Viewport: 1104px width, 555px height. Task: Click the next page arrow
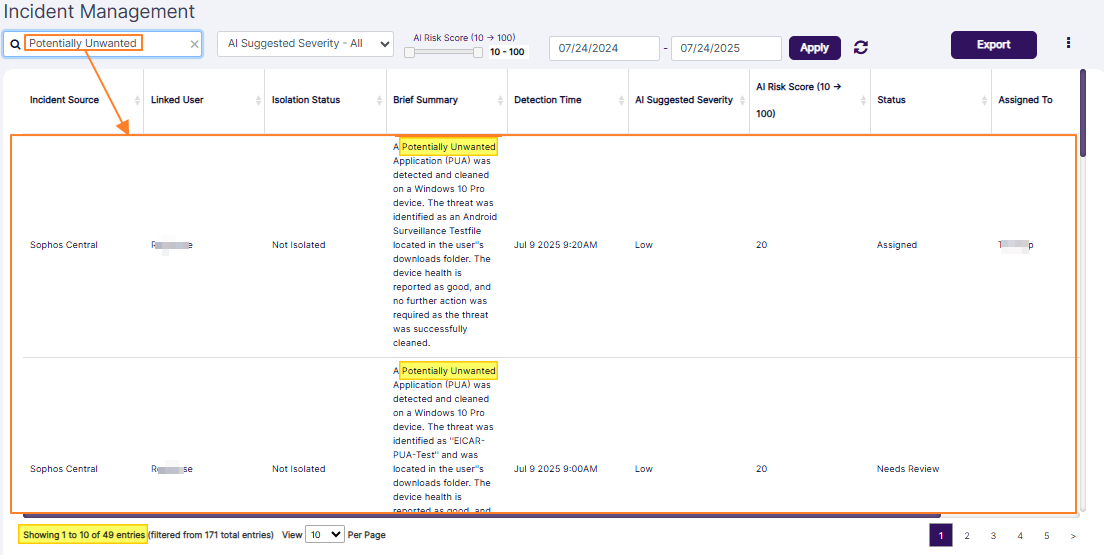[x=1073, y=536]
